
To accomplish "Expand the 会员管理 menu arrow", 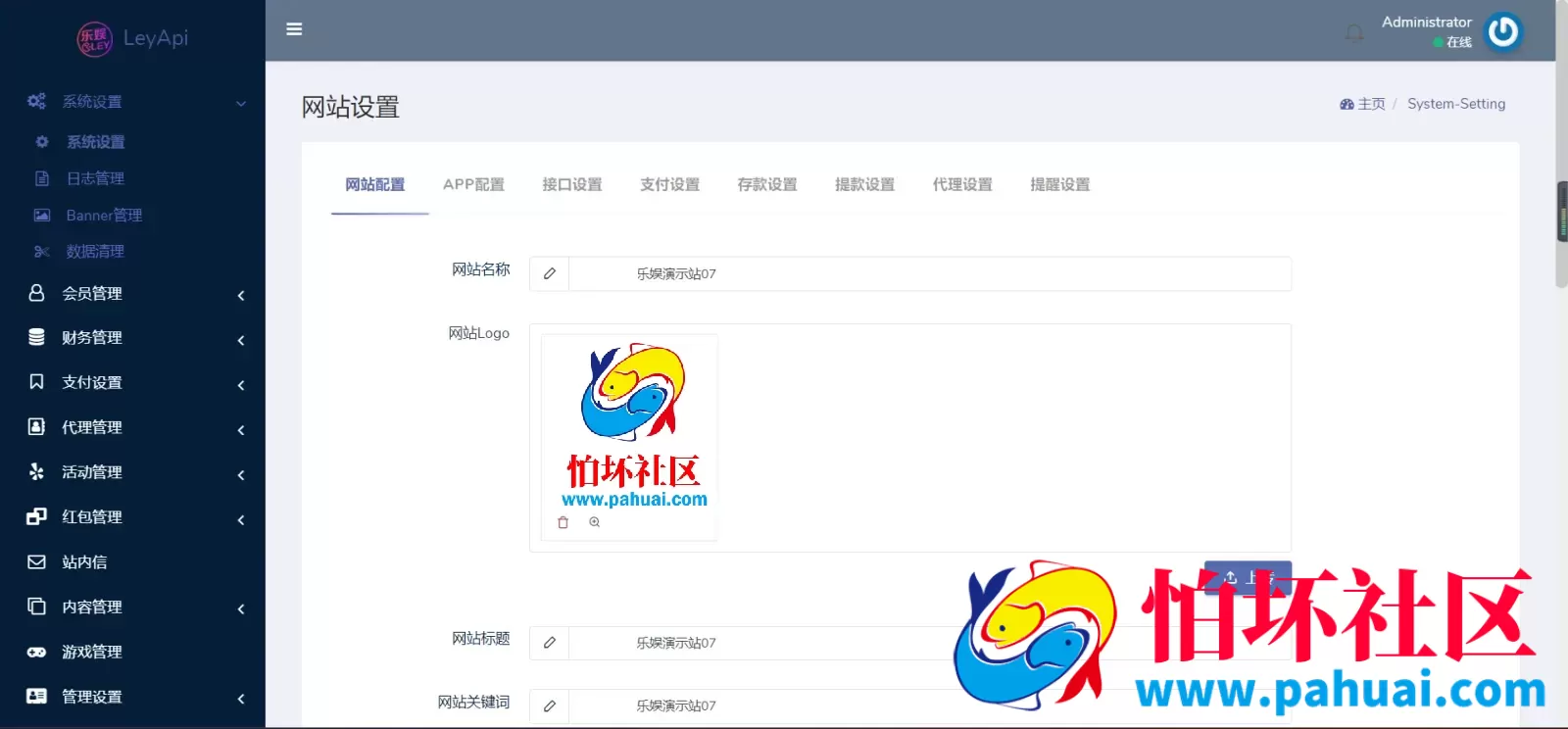I will (241, 295).
